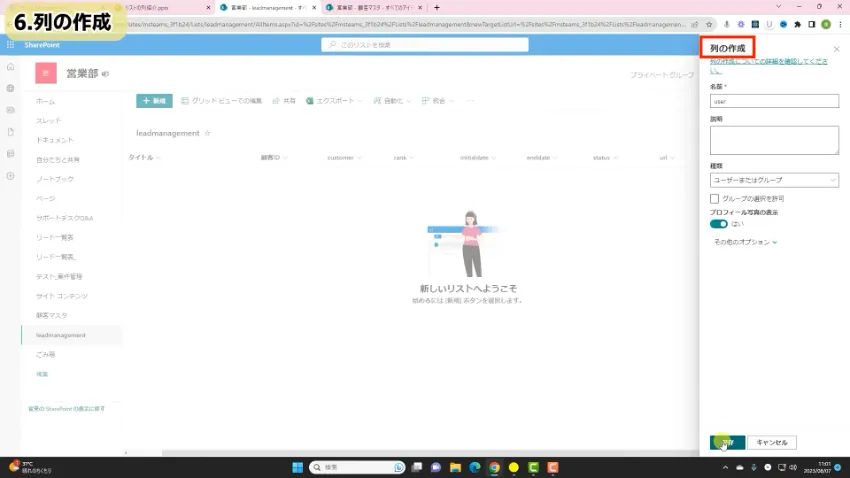The height and width of the screenshot is (478, 850).
Task: Open Windows Start menu on taskbar
Action: 297,467
